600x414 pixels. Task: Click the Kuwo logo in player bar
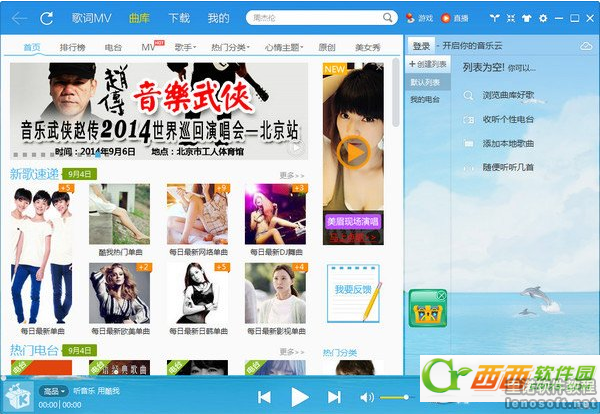[x=18, y=397]
